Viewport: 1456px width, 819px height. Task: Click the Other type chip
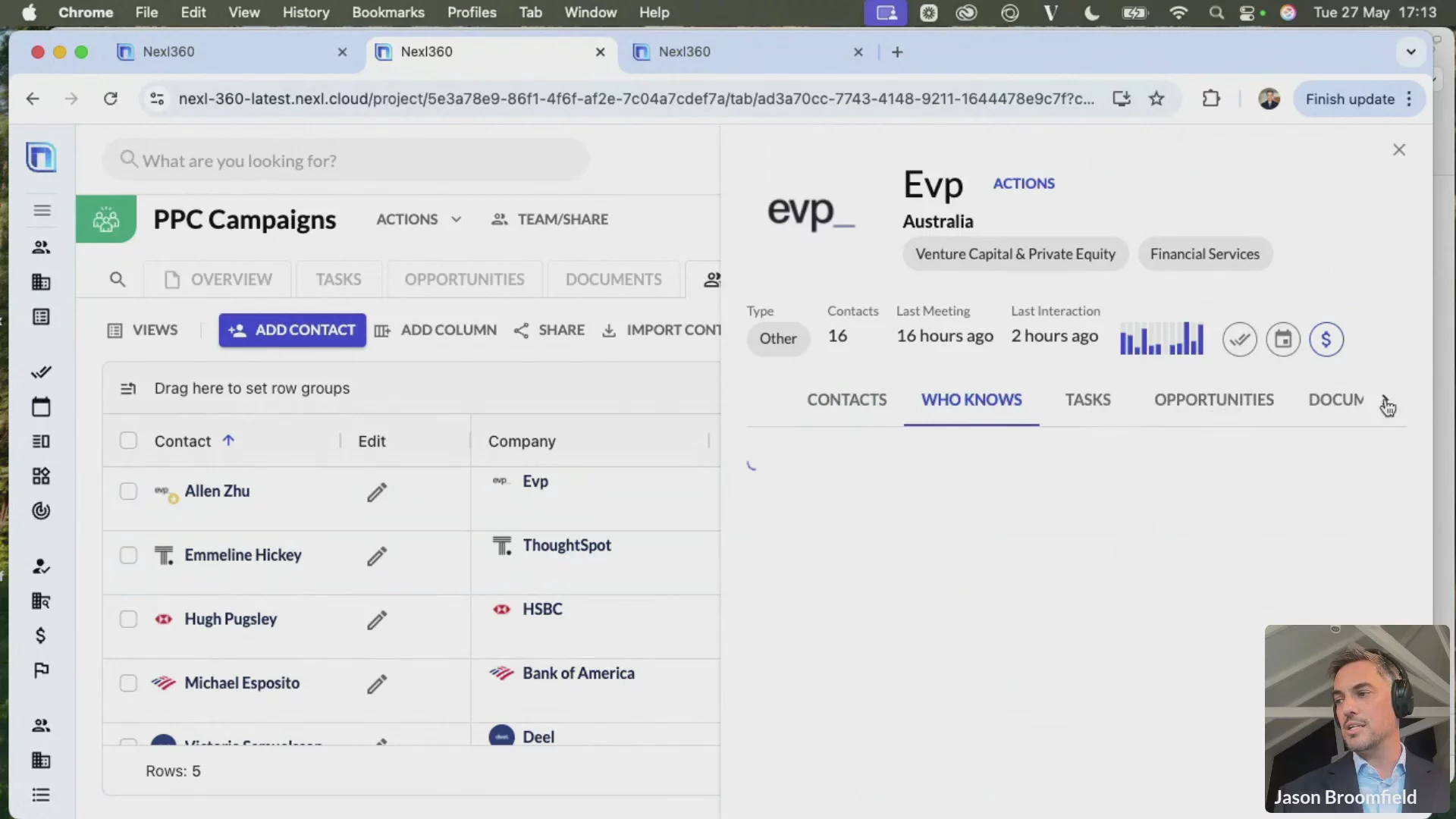[778, 338]
